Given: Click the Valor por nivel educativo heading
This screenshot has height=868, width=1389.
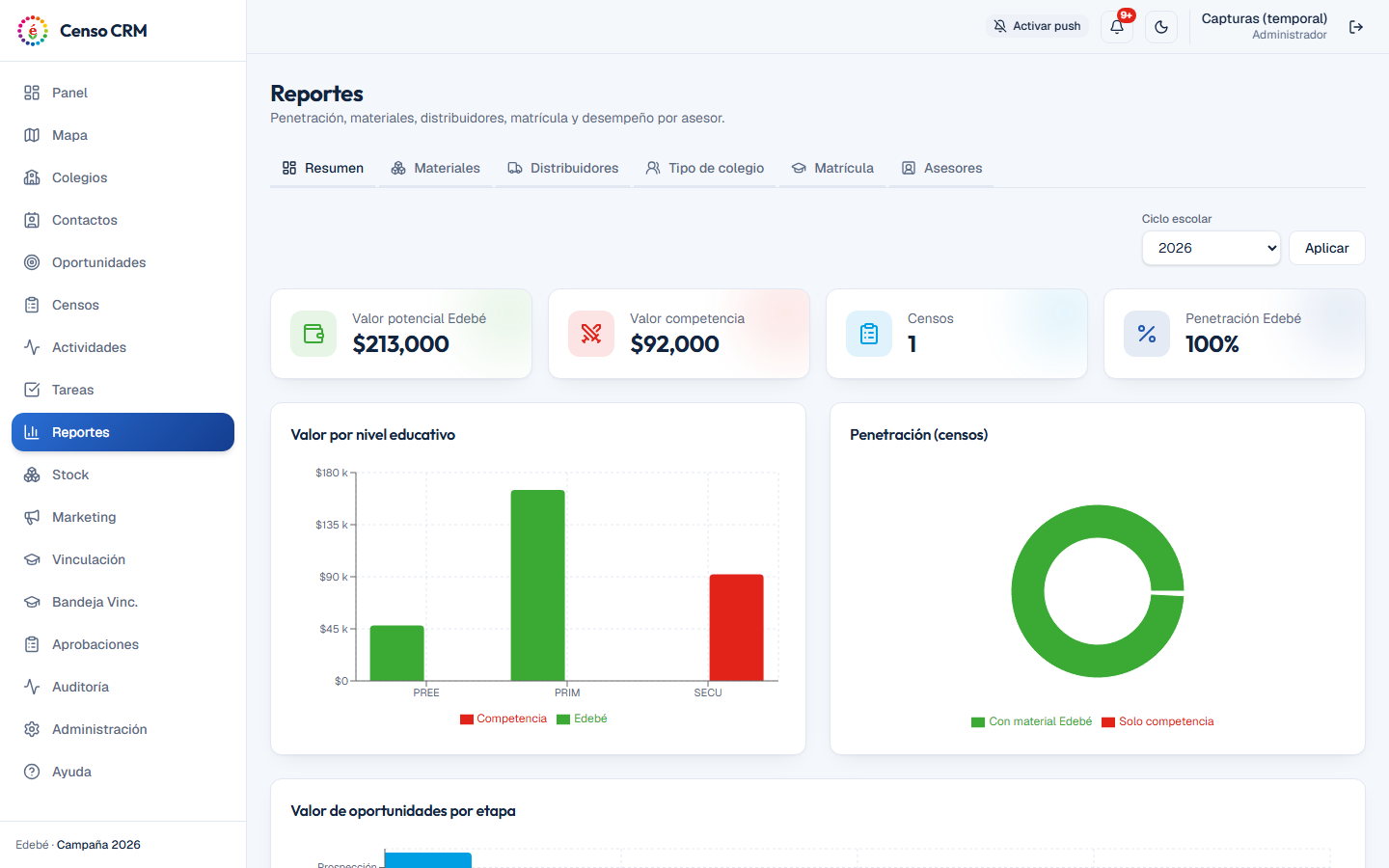Looking at the screenshot, I should (373, 435).
